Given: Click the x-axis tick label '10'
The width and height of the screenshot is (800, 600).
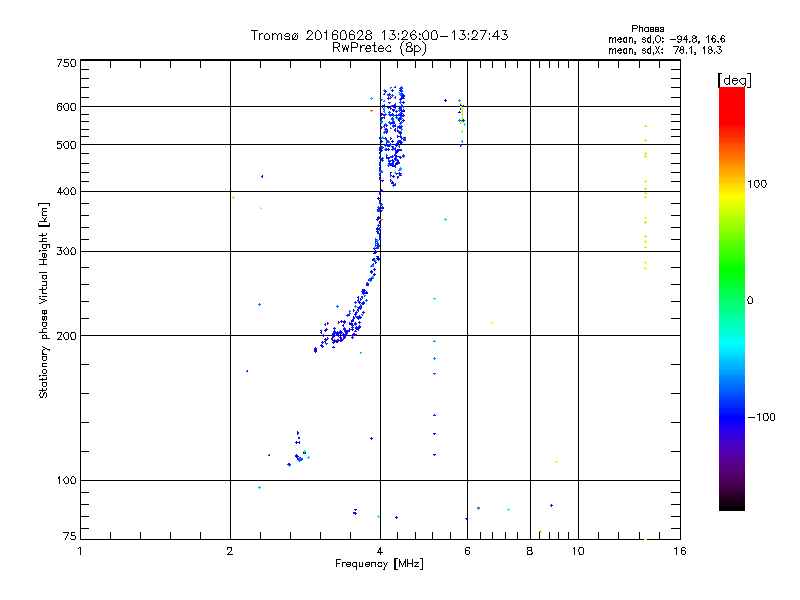Looking at the screenshot, I should click(x=578, y=551).
